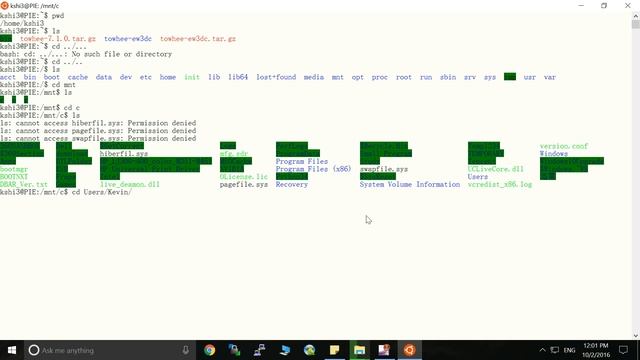
Task: Click 'swapfile.sys' in the file listing
Action: tap(384, 169)
